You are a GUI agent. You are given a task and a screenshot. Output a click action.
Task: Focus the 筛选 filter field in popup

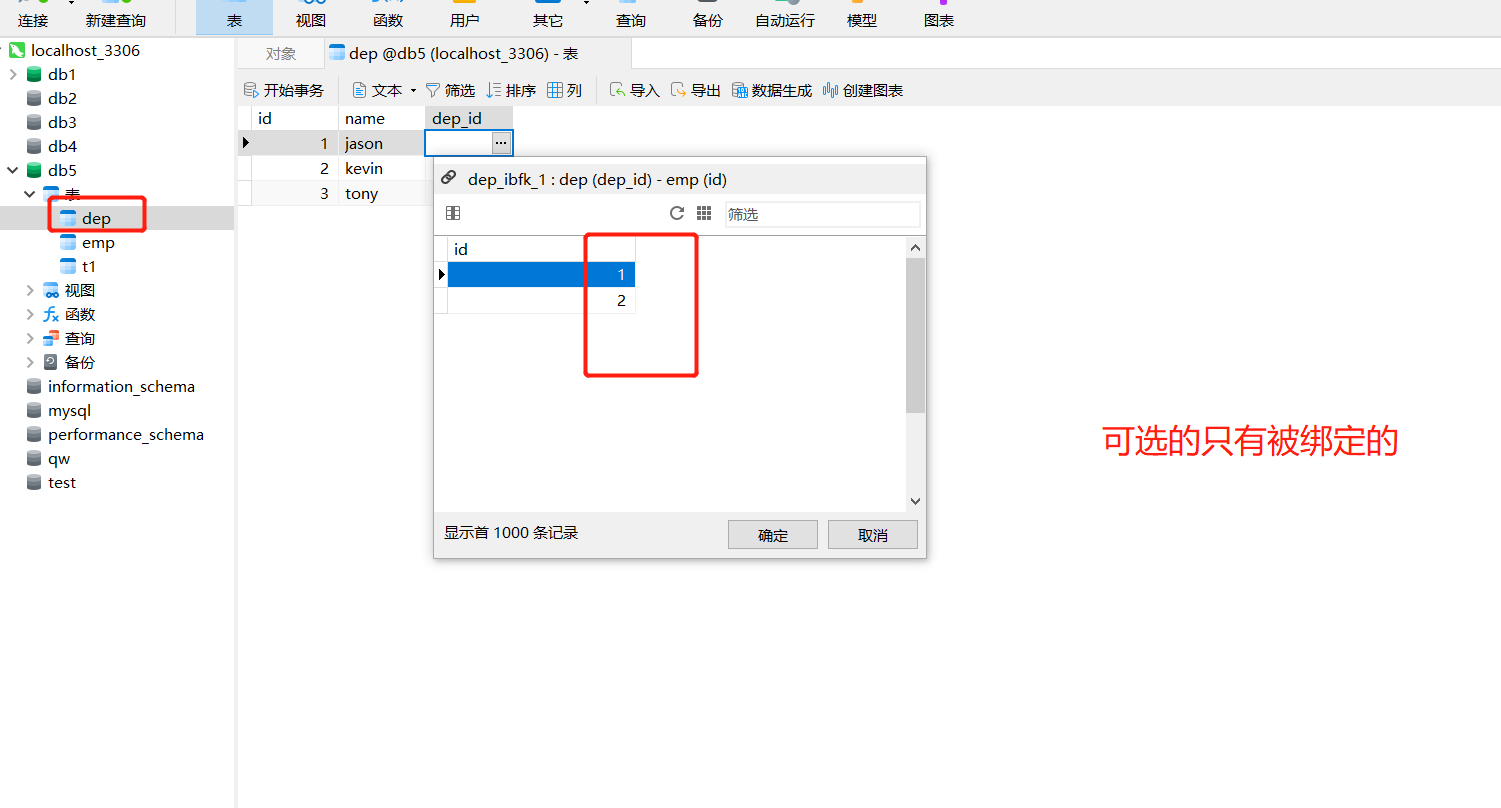click(822, 214)
